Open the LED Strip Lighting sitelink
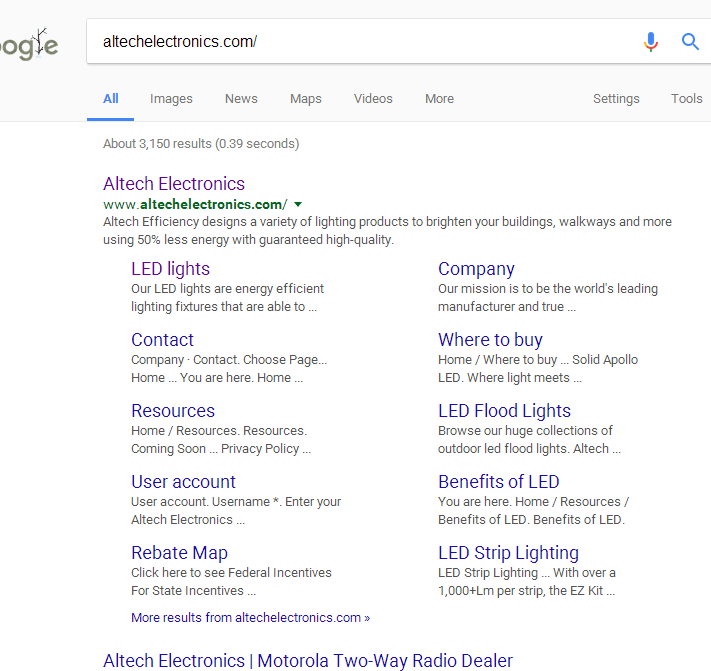The image size is (711, 671). 508,553
